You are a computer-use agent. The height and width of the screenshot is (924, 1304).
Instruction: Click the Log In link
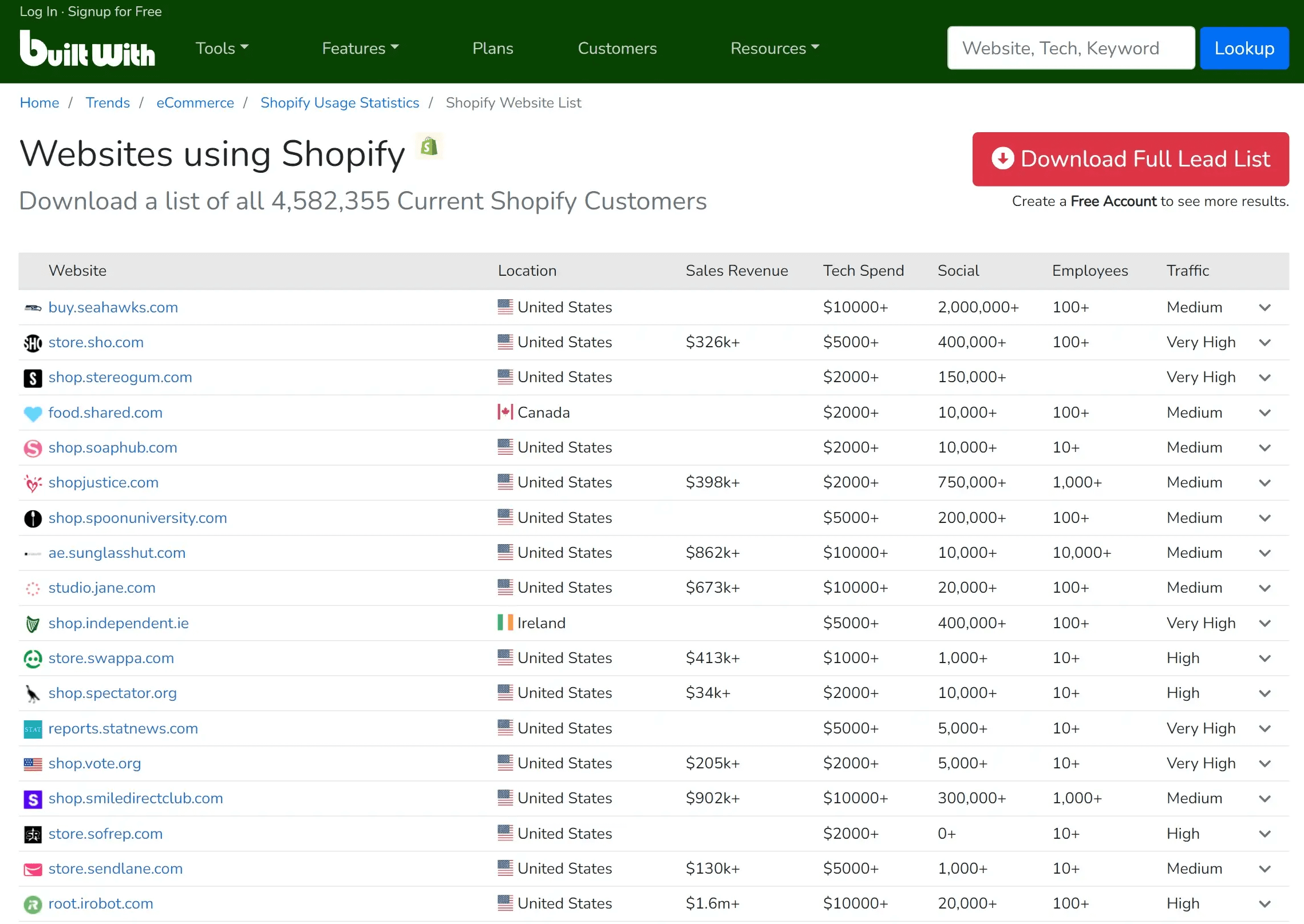pyautogui.click(x=38, y=11)
